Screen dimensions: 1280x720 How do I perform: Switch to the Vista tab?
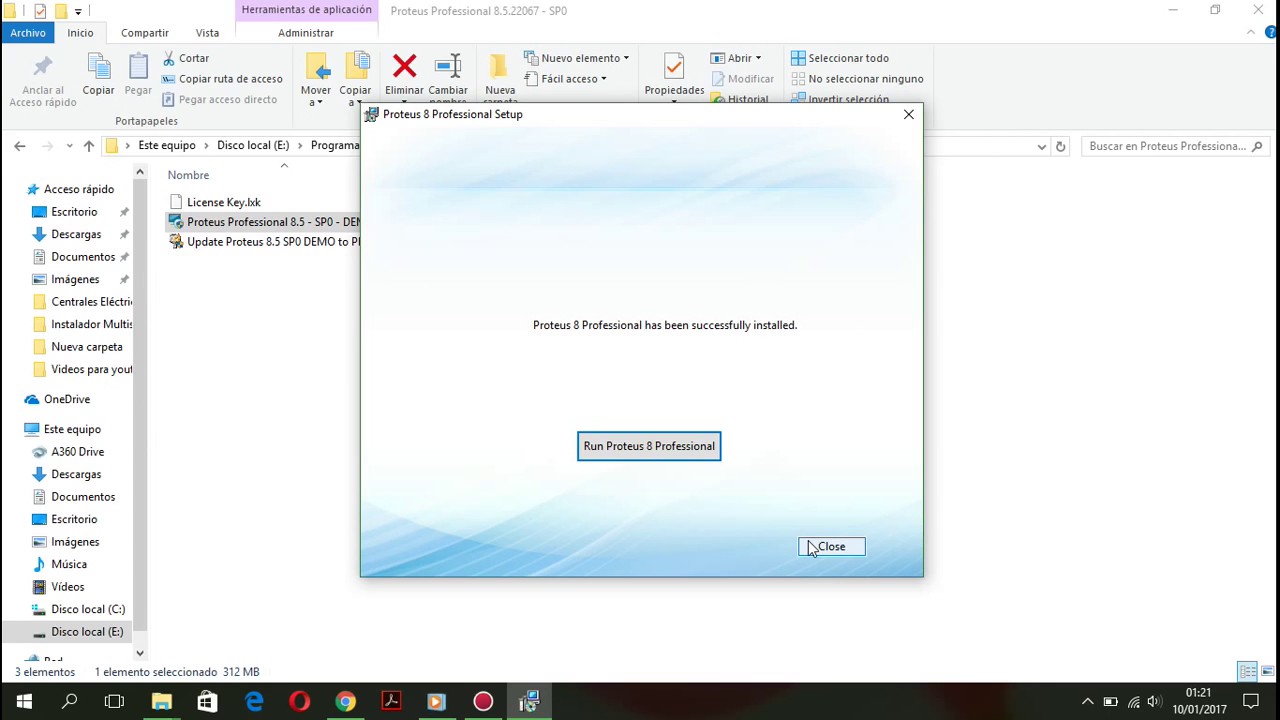(x=207, y=33)
